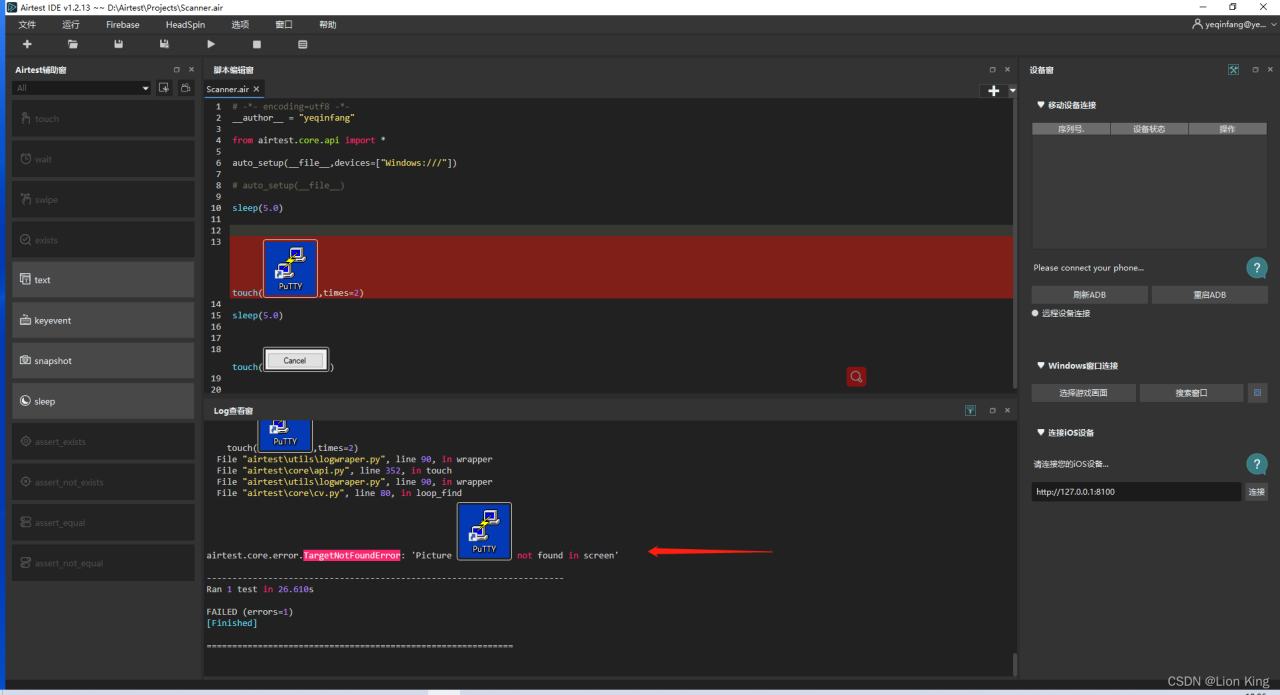Click the screenshot insert icon next to the filter

pyautogui.click(x=164, y=88)
